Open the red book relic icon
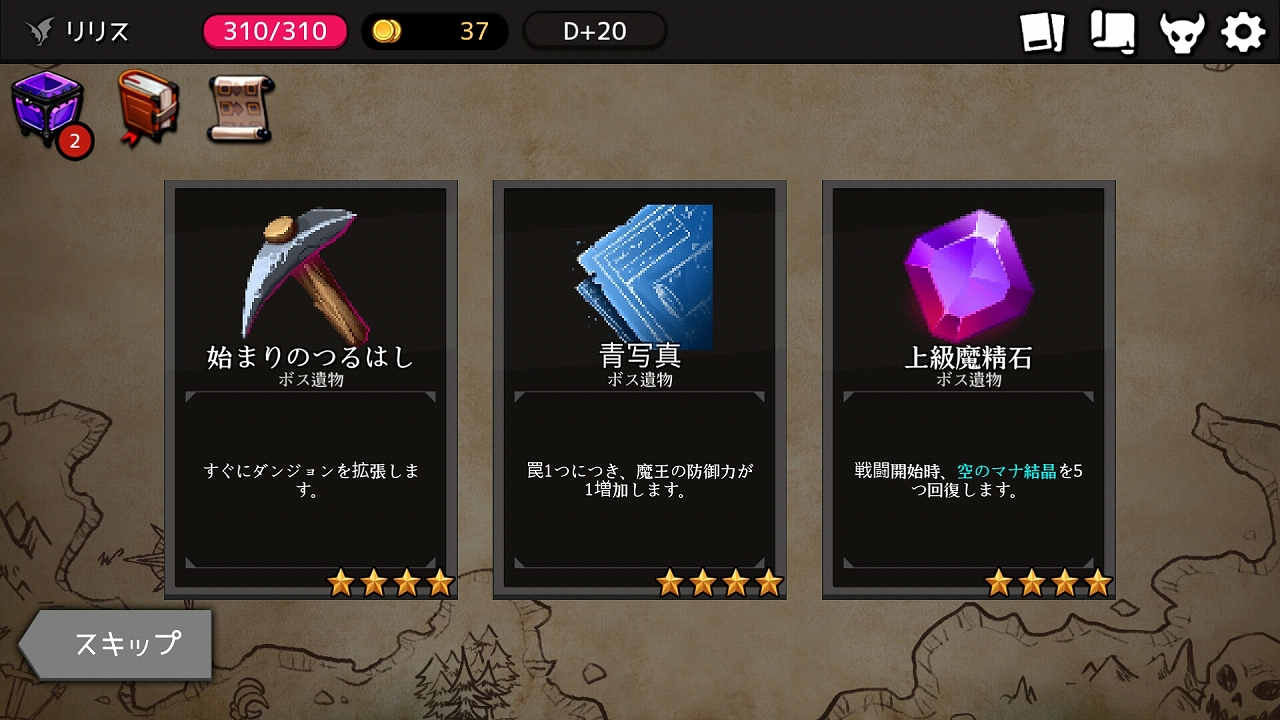The image size is (1280, 720). 147,106
